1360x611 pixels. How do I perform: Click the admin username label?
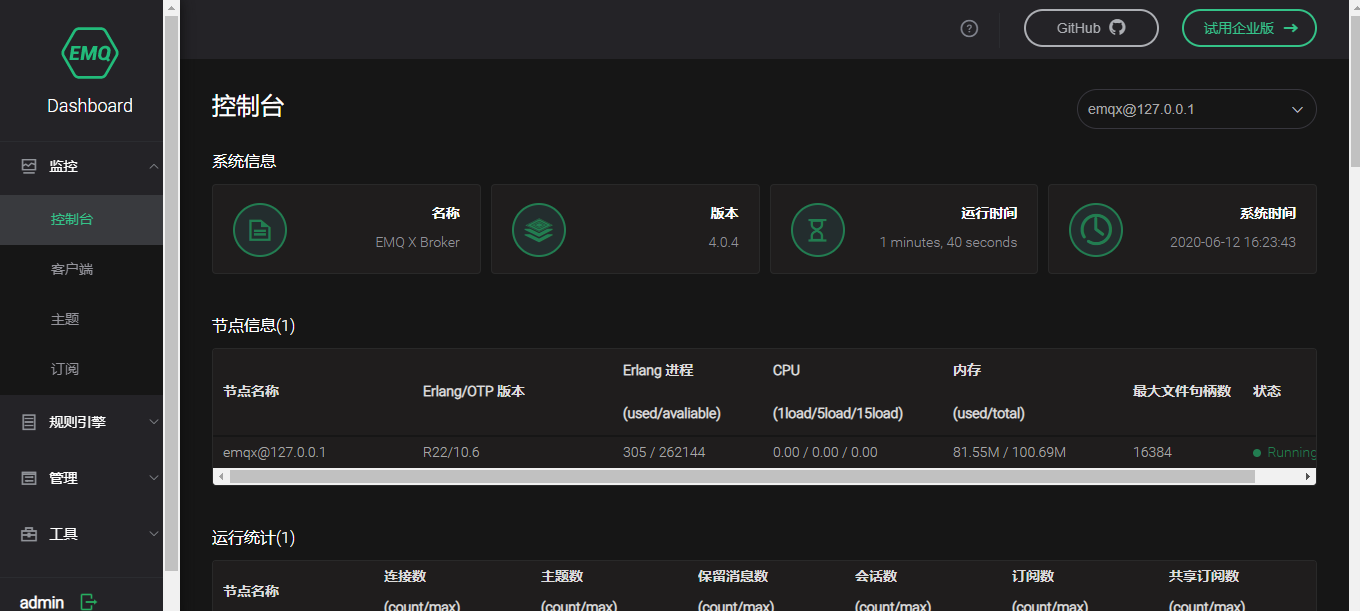tap(42, 602)
